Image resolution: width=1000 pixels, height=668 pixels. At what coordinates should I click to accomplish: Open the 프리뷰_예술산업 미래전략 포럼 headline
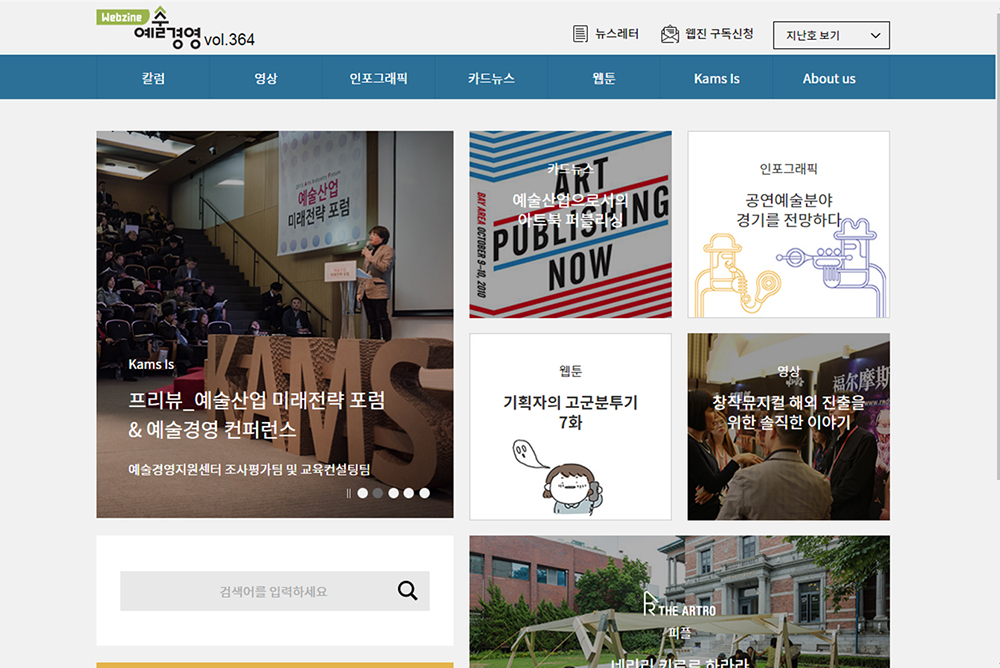point(256,414)
